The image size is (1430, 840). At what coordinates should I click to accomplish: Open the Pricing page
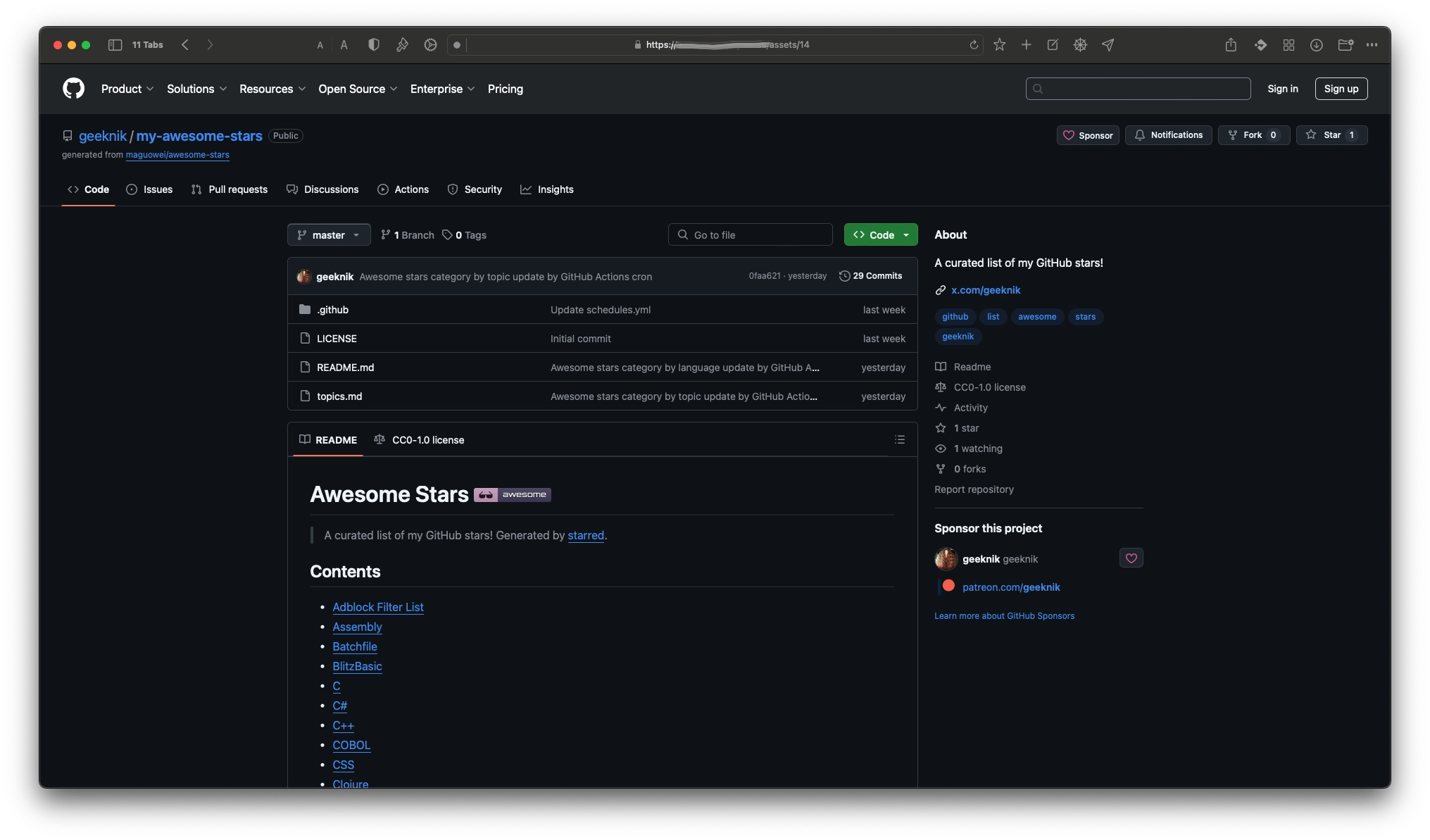(x=505, y=89)
